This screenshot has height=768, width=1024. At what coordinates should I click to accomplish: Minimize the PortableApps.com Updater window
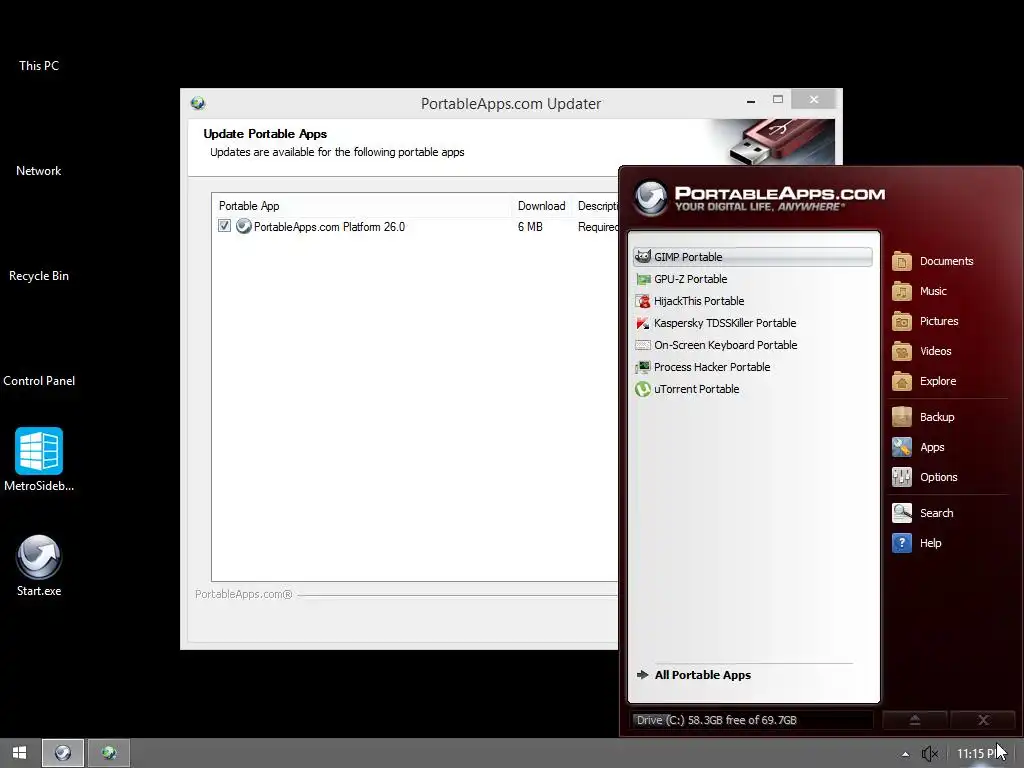point(751,101)
